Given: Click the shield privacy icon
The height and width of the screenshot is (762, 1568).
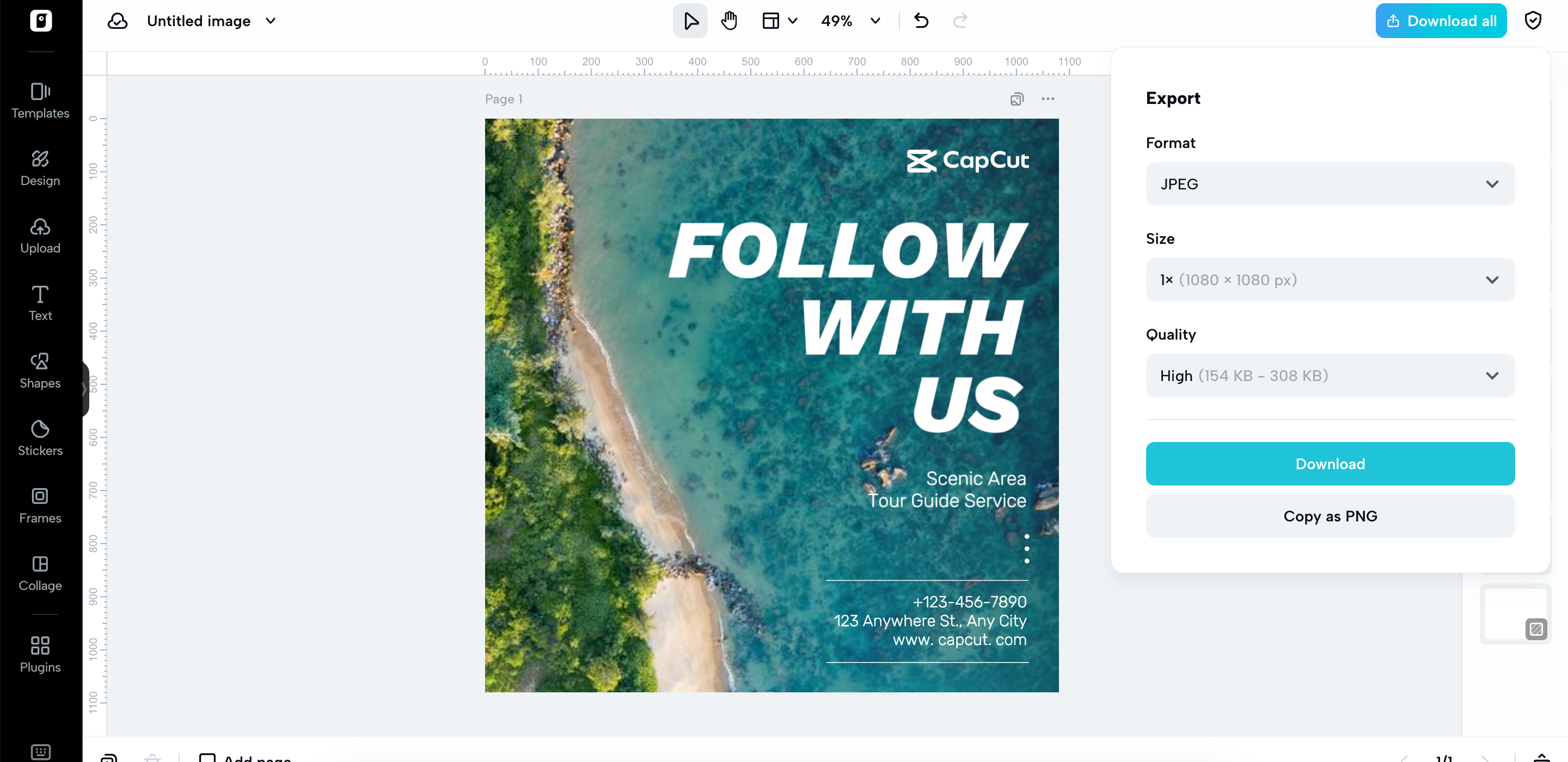Looking at the screenshot, I should [1532, 21].
